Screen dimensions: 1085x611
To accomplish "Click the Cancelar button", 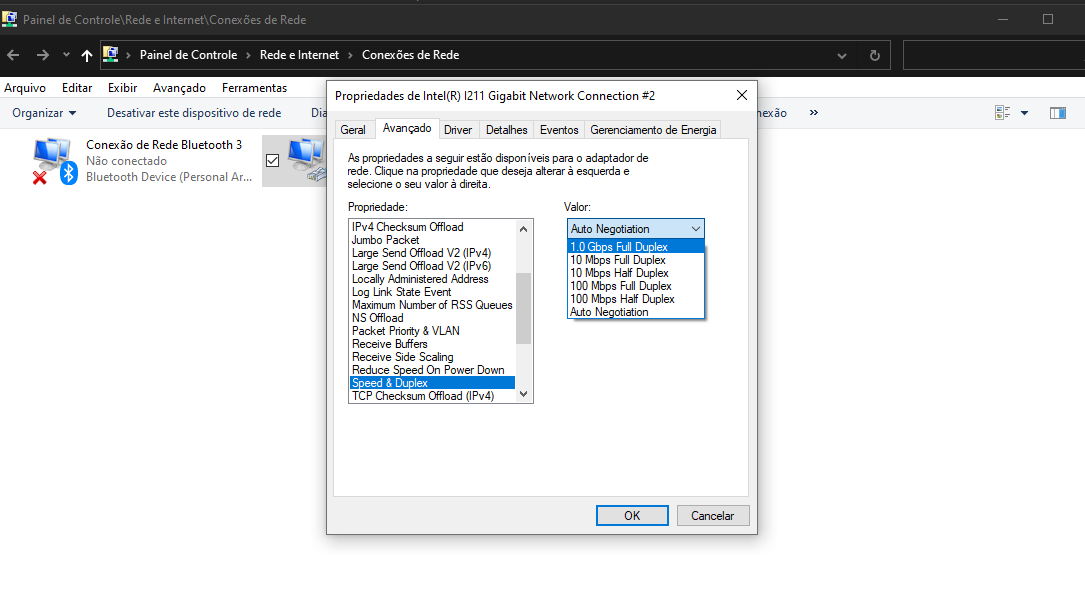I will point(713,516).
